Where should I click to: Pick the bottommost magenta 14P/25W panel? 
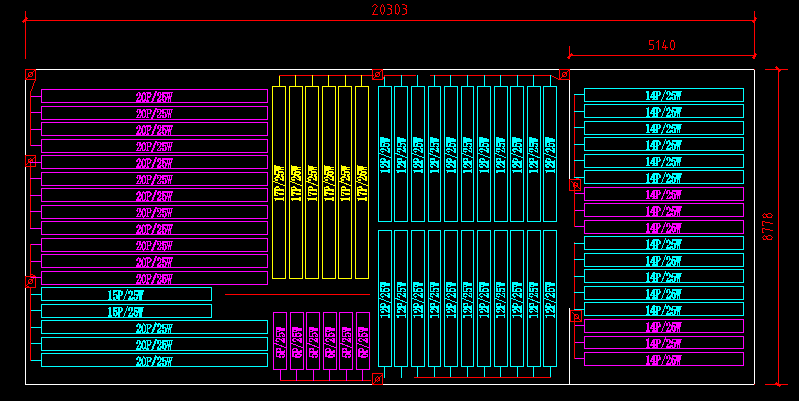pyautogui.click(x=664, y=359)
